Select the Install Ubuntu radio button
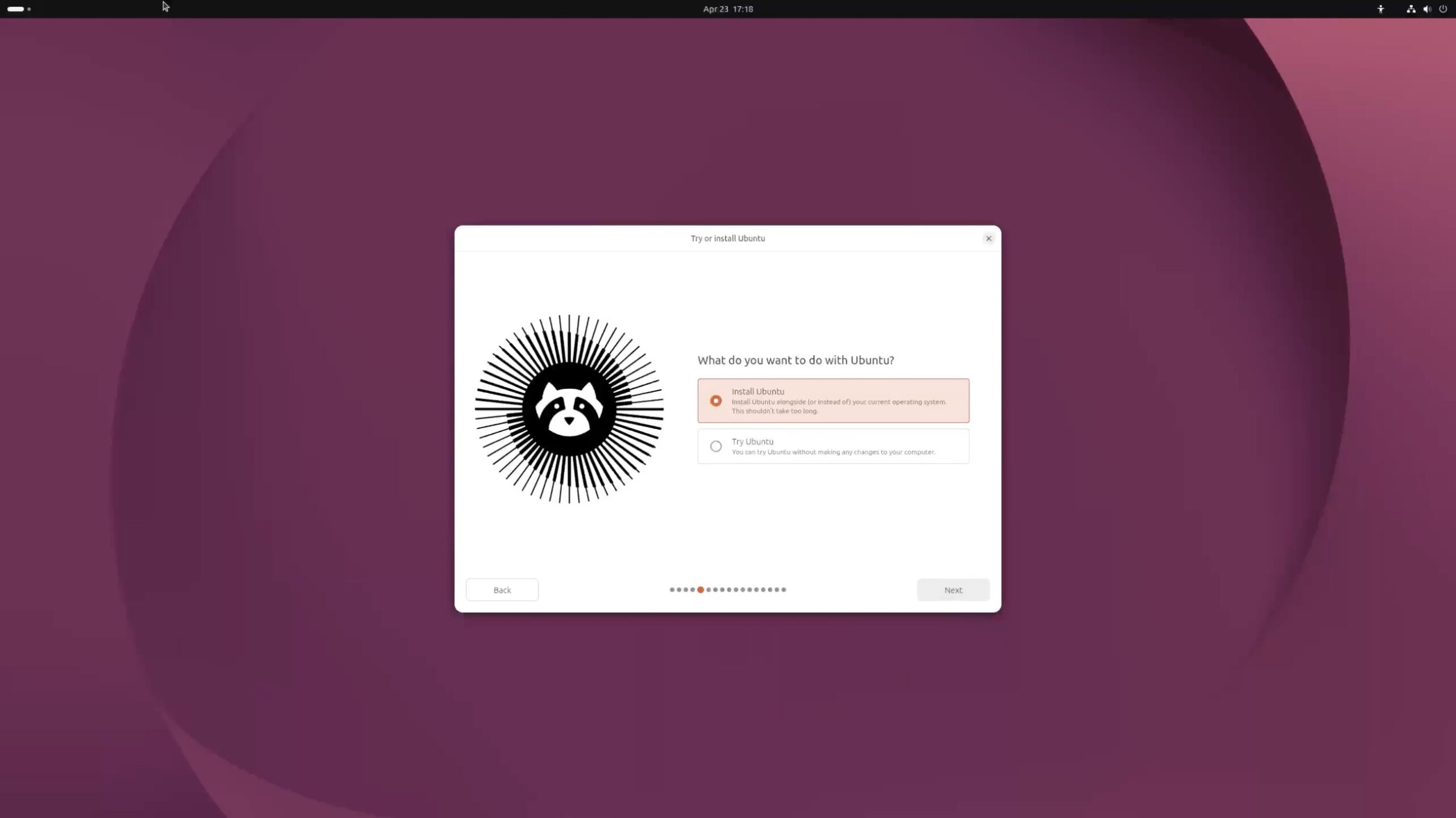The height and width of the screenshot is (818, 1456). tap(715, 401)
